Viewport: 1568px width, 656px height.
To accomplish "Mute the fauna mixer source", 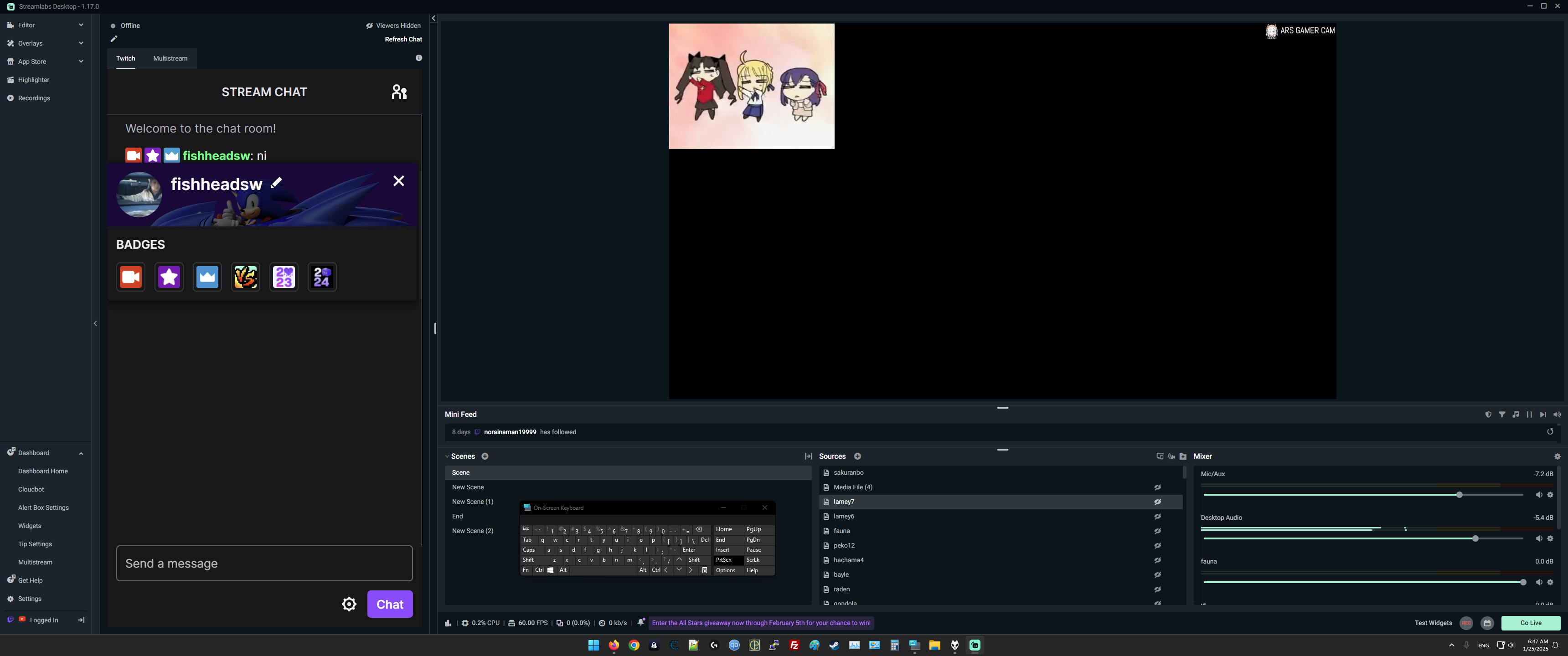I will click(1539, 582).
